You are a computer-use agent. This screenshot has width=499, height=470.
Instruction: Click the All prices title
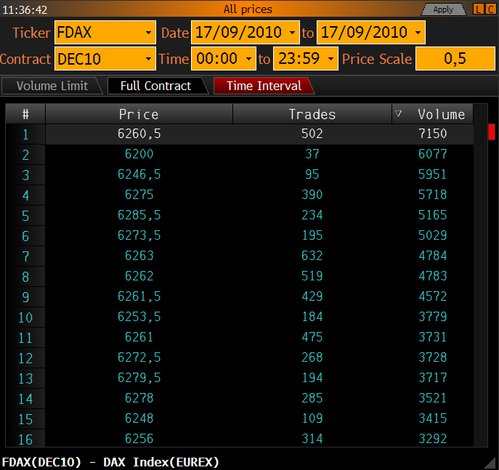(x=248, y=9)
